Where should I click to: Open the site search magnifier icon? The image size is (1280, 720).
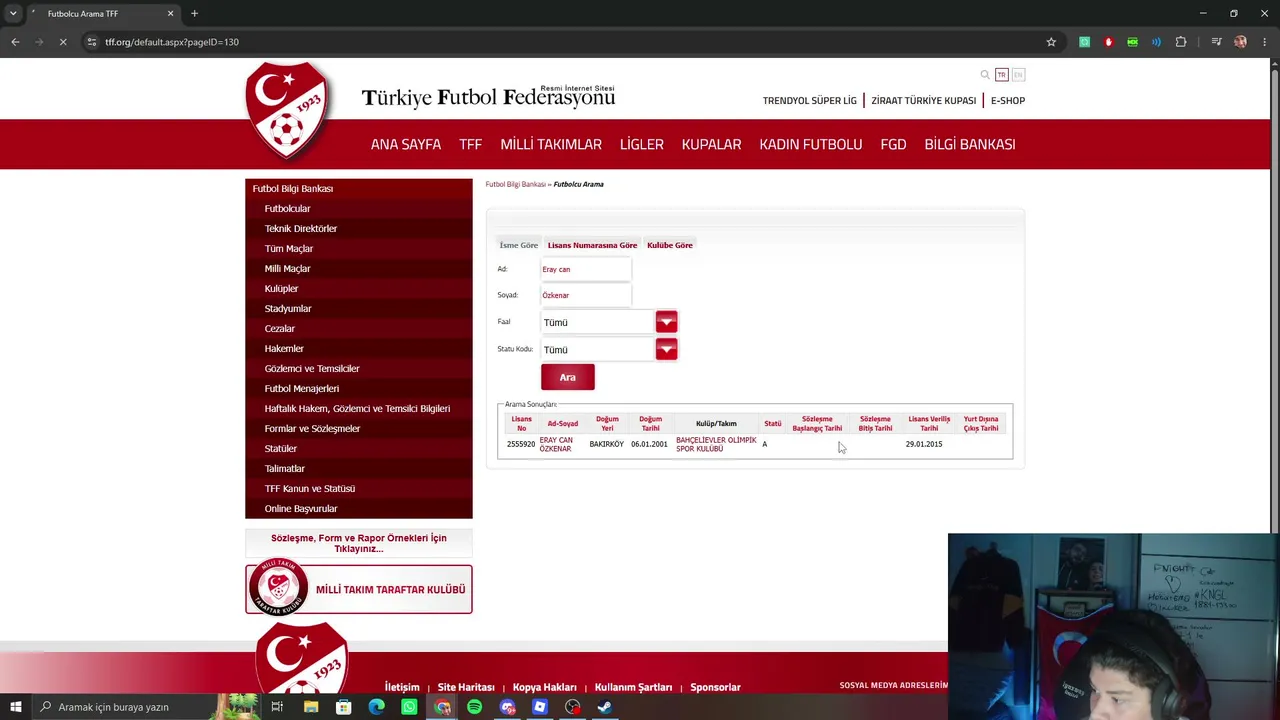[x=985, y=75]
